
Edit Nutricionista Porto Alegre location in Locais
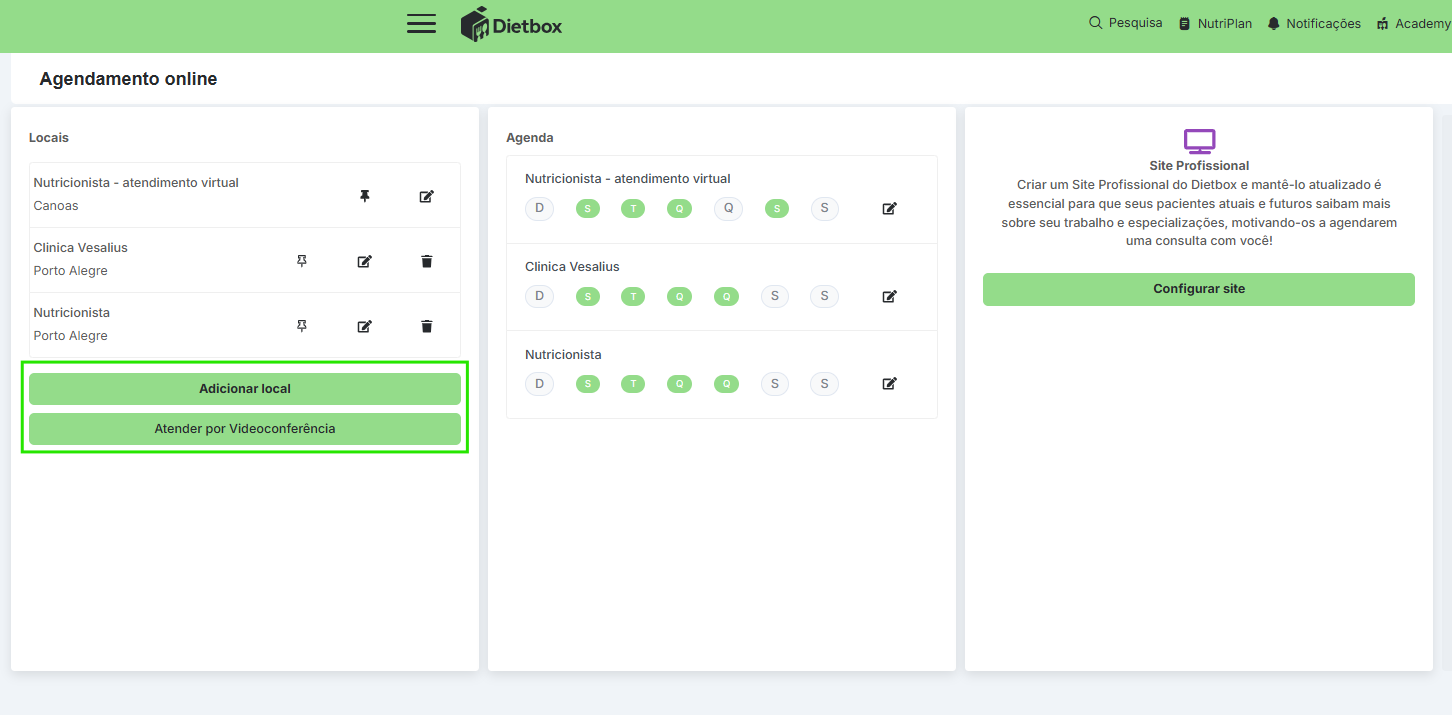(365, 326)
